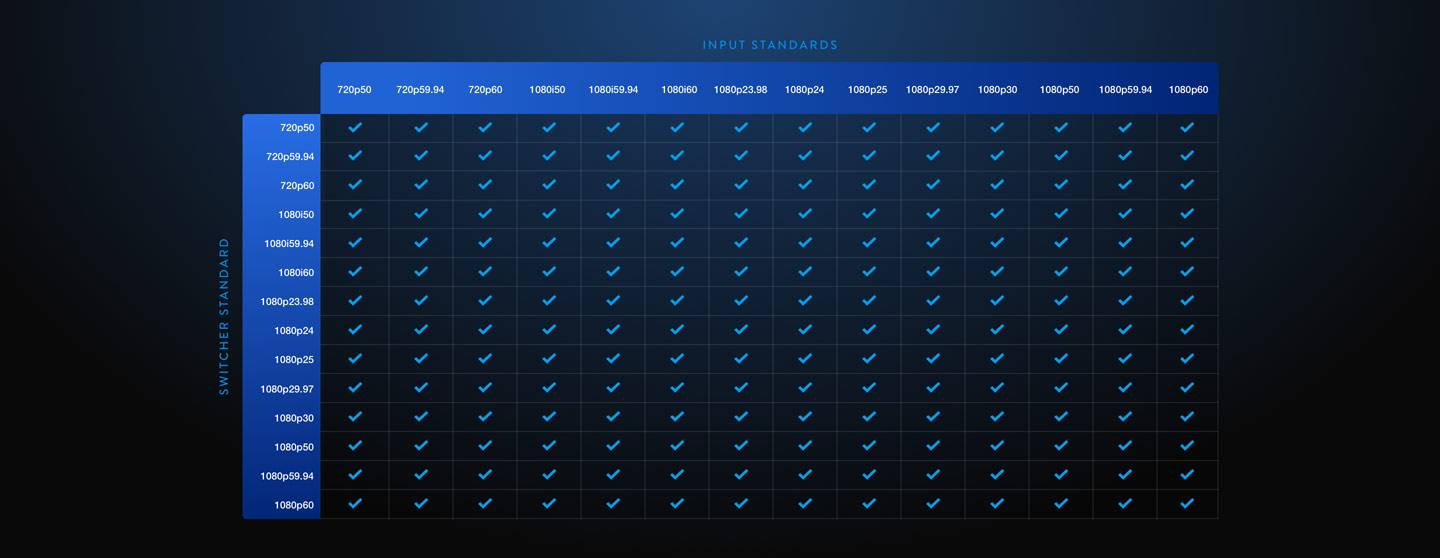
Task: Click checkmark at 720p60 row, 1080p59.94 column
Action: coord(1125,185)
